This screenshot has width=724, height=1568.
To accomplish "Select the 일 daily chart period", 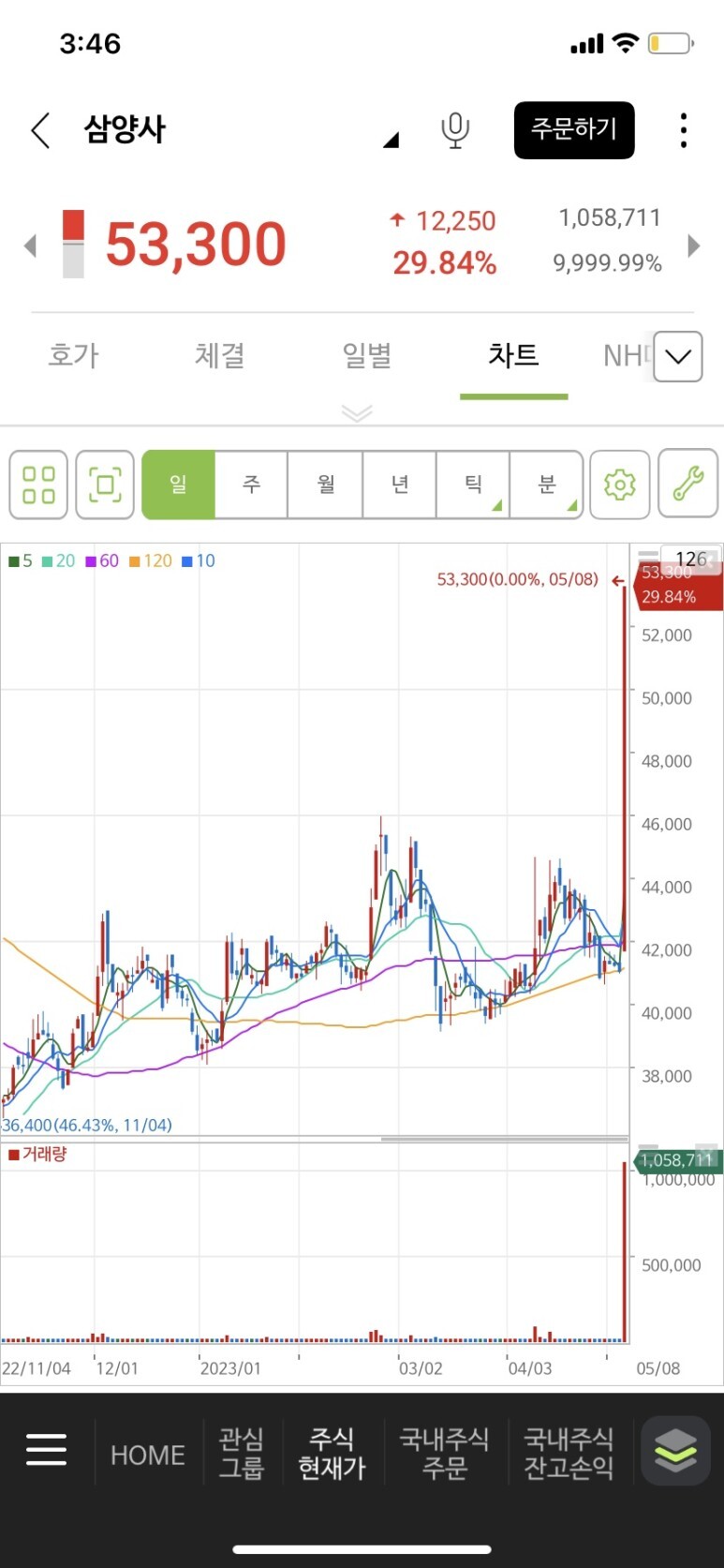I will click(x=178, y=485).
